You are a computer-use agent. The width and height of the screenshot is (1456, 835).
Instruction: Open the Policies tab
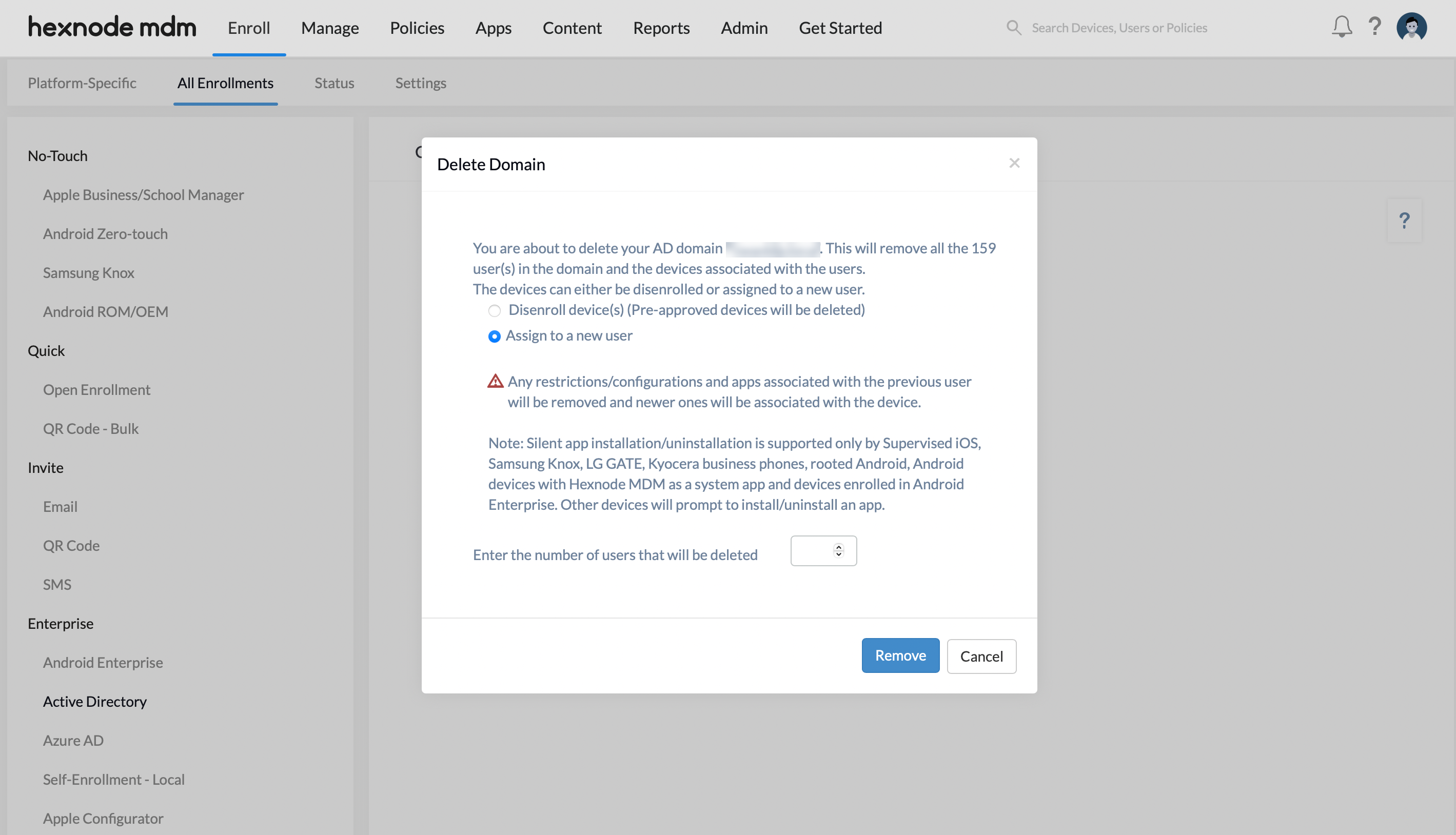click(417, 28)
